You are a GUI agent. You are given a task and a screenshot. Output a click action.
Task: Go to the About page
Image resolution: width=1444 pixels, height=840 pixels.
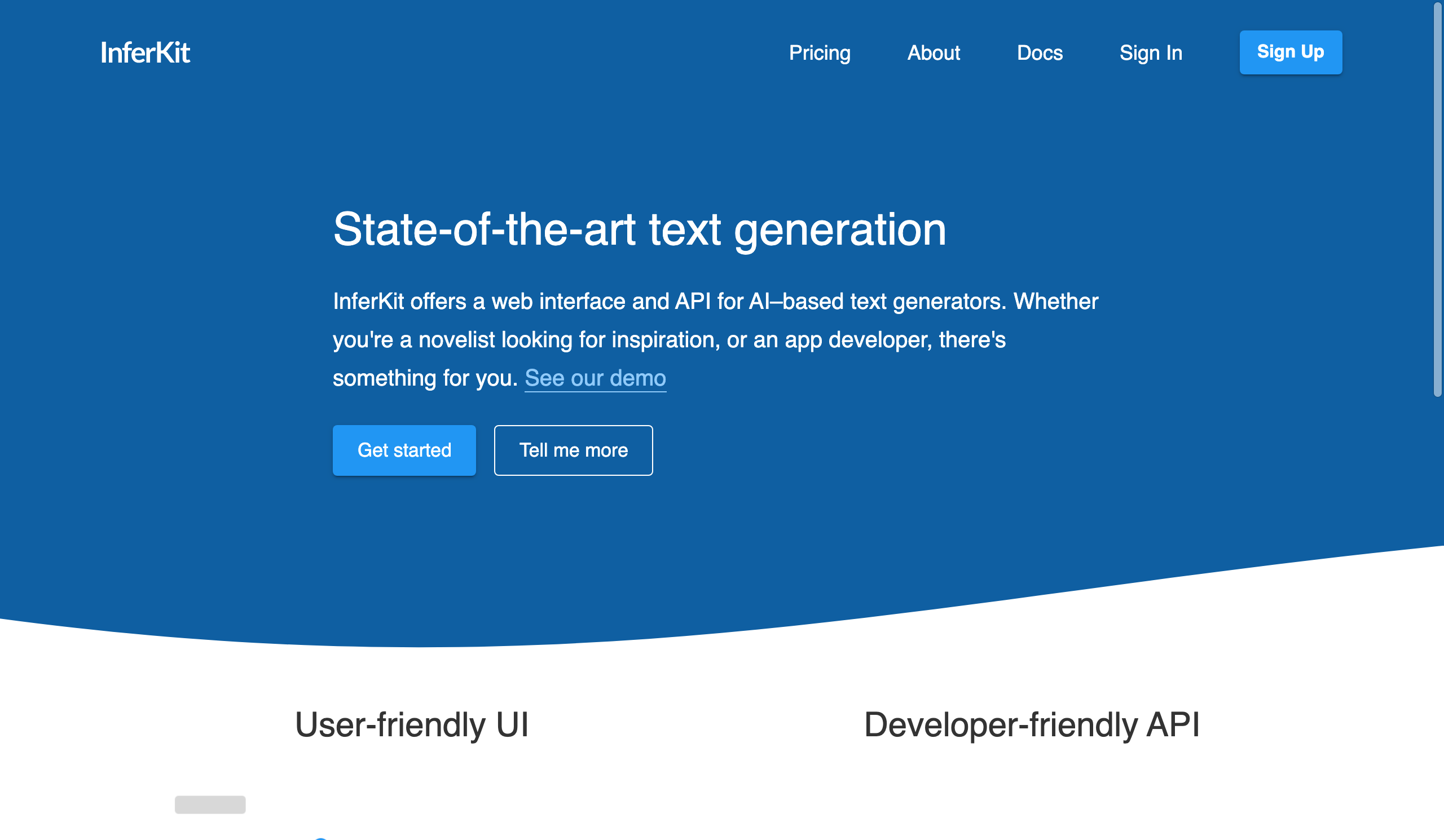pyautogui.click(x=933, y=52)
